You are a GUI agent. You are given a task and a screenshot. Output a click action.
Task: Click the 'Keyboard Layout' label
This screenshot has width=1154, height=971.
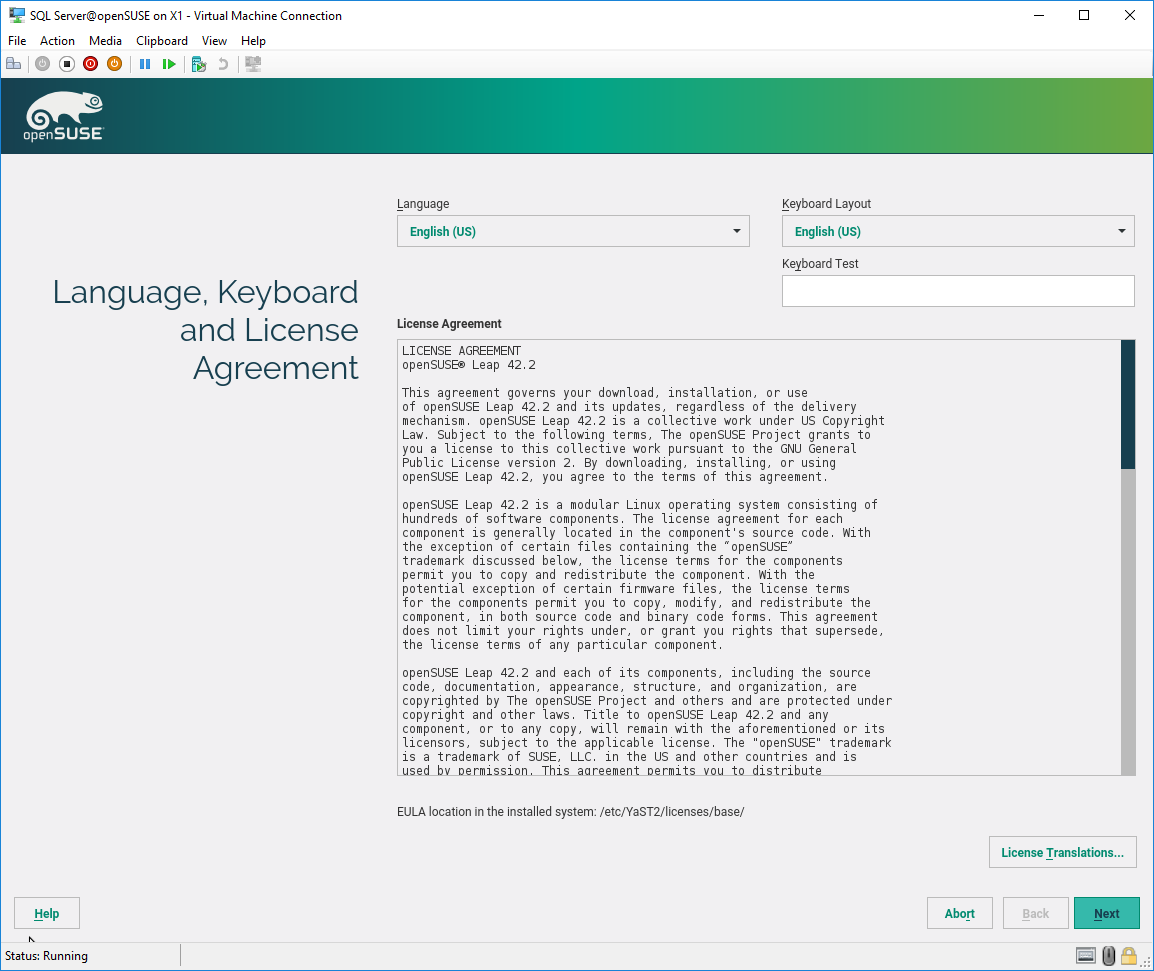tap(826, 204)
